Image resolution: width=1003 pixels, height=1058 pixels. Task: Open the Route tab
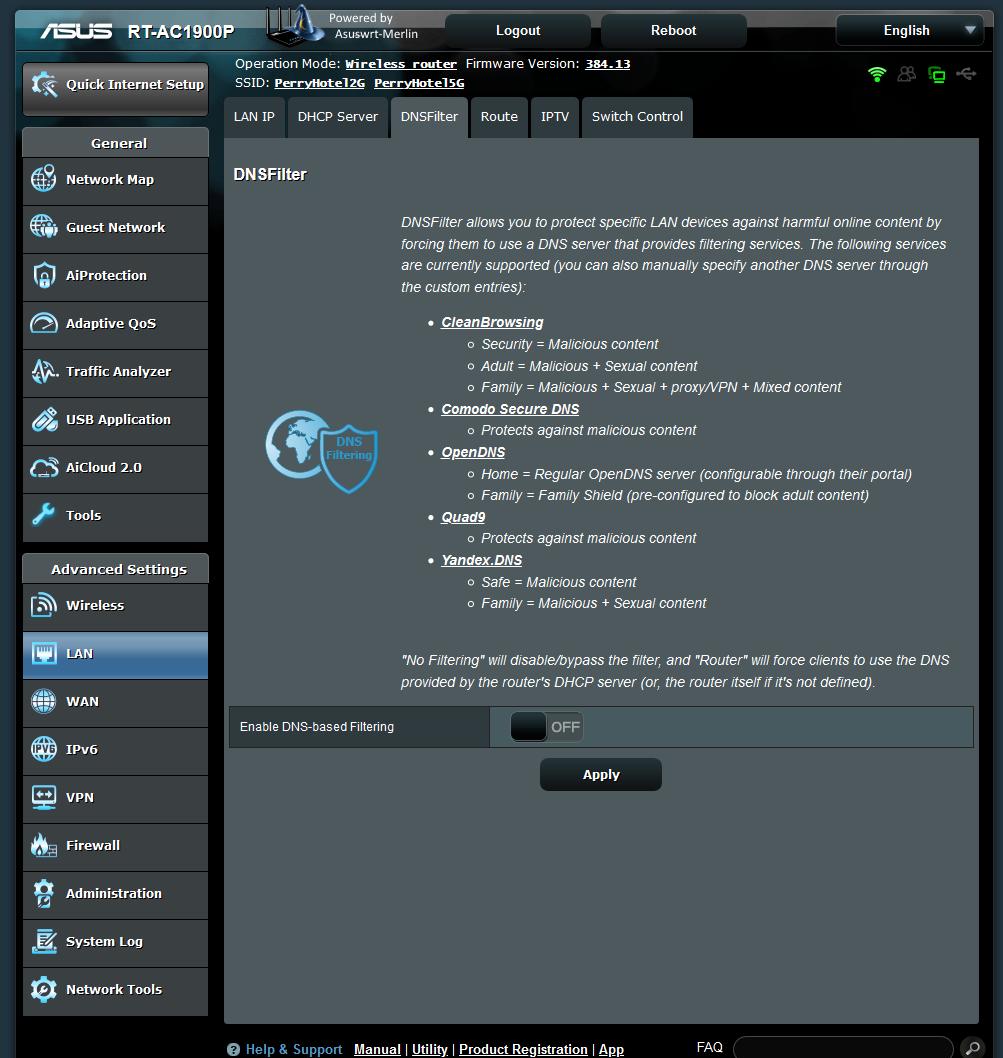[x=499, y=117]
